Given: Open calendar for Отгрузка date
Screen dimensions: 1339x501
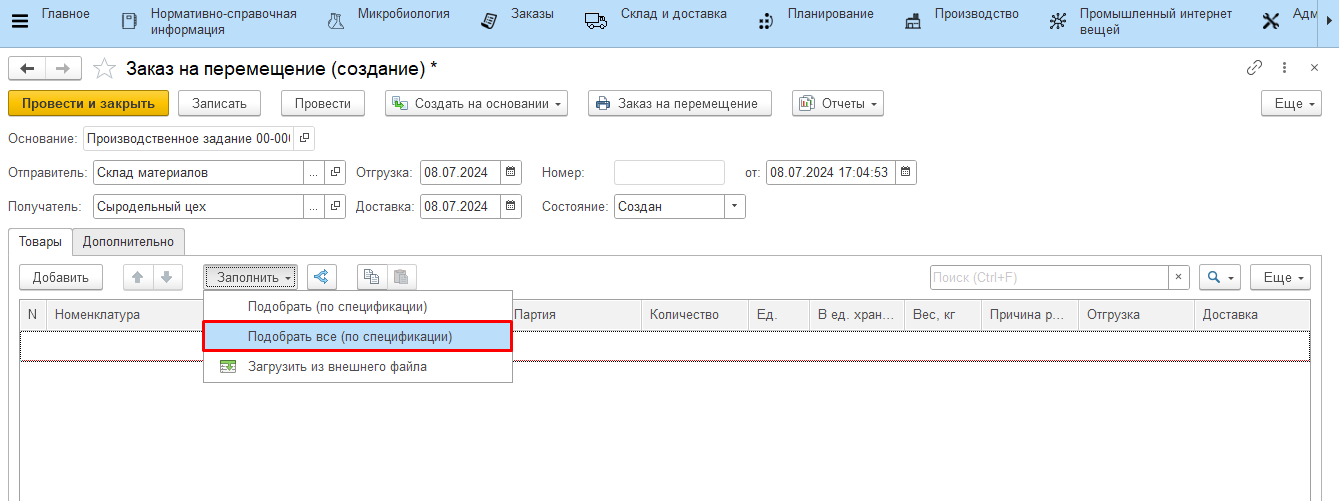Looking at the screenshot, I should tap(510, 173).
